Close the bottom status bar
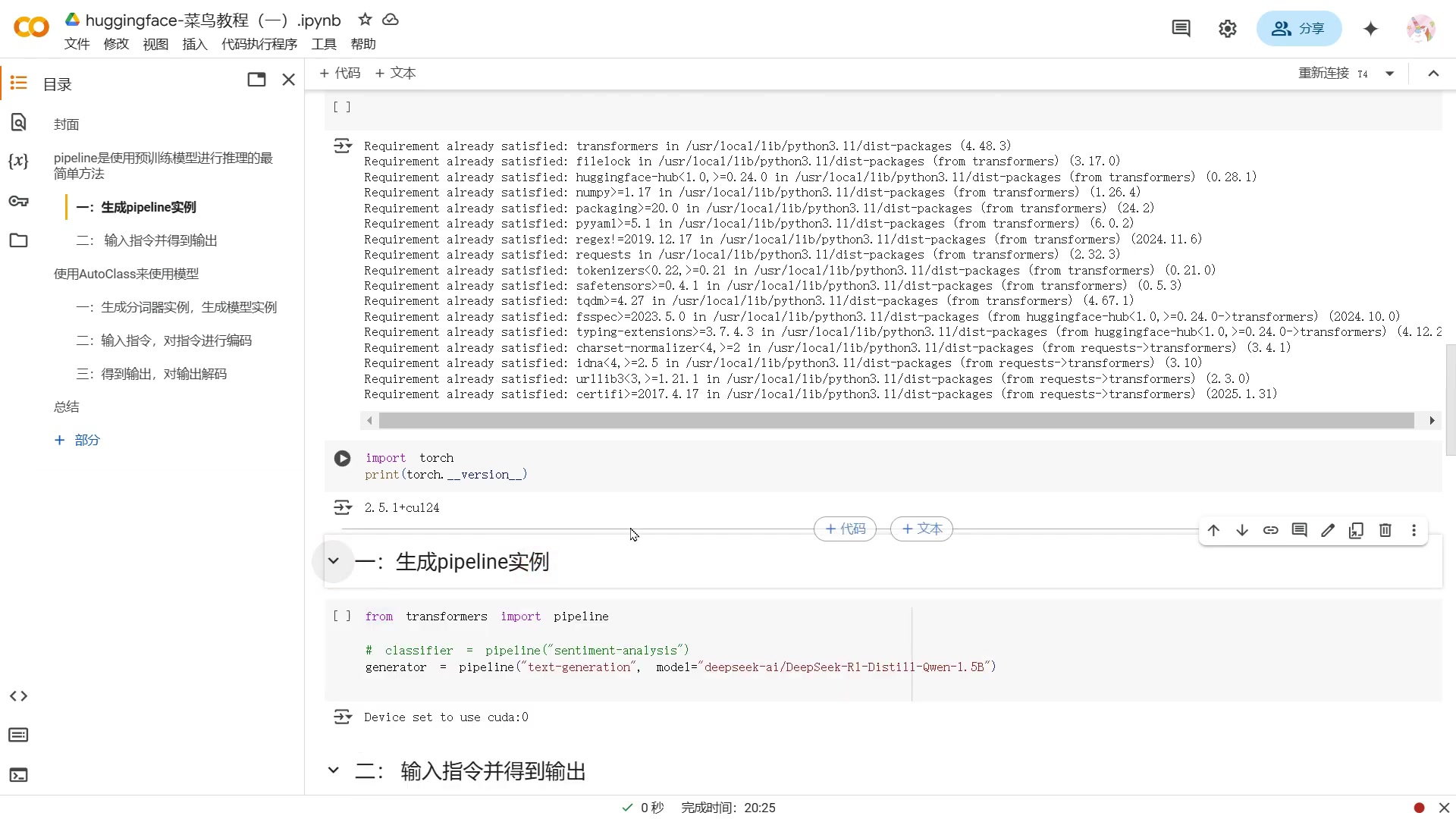This screenshot has width=1456, height=819. pyautogui.click(x=1444, y=808)
